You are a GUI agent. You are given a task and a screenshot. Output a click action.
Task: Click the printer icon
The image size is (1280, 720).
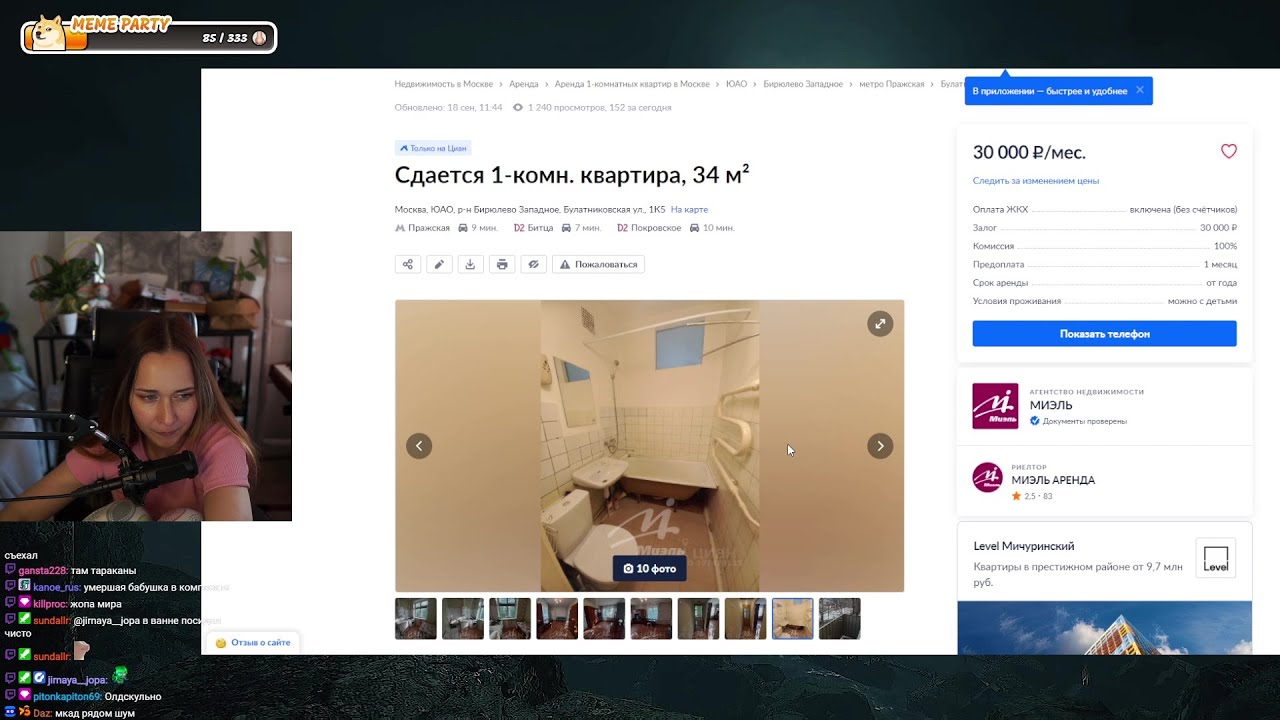click(x=502, y=264)
